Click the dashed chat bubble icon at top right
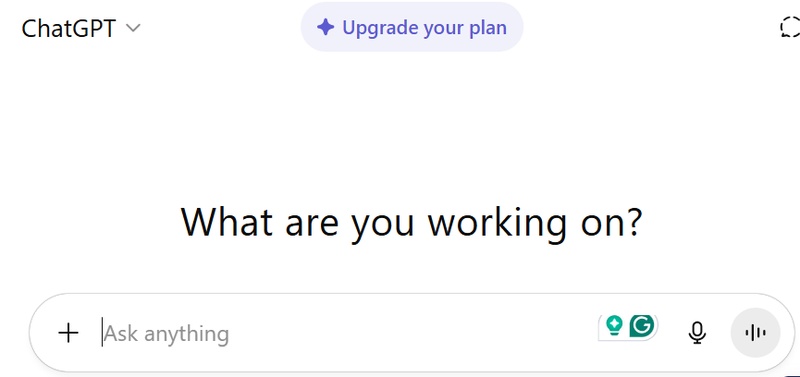The height and width of the screenshot is (377, 800). (790, 27)
